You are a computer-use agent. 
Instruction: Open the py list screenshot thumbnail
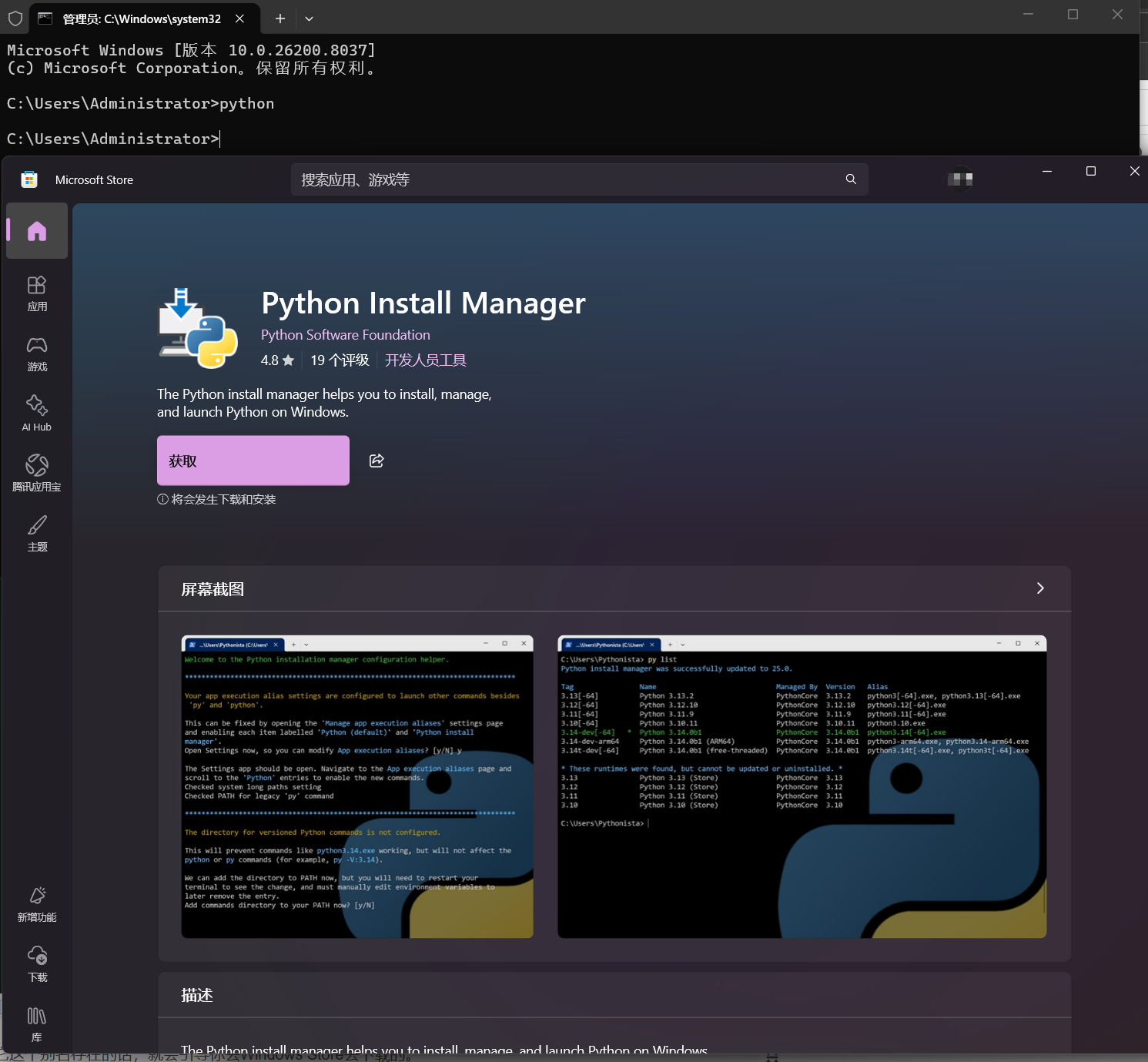coord(802,786)
